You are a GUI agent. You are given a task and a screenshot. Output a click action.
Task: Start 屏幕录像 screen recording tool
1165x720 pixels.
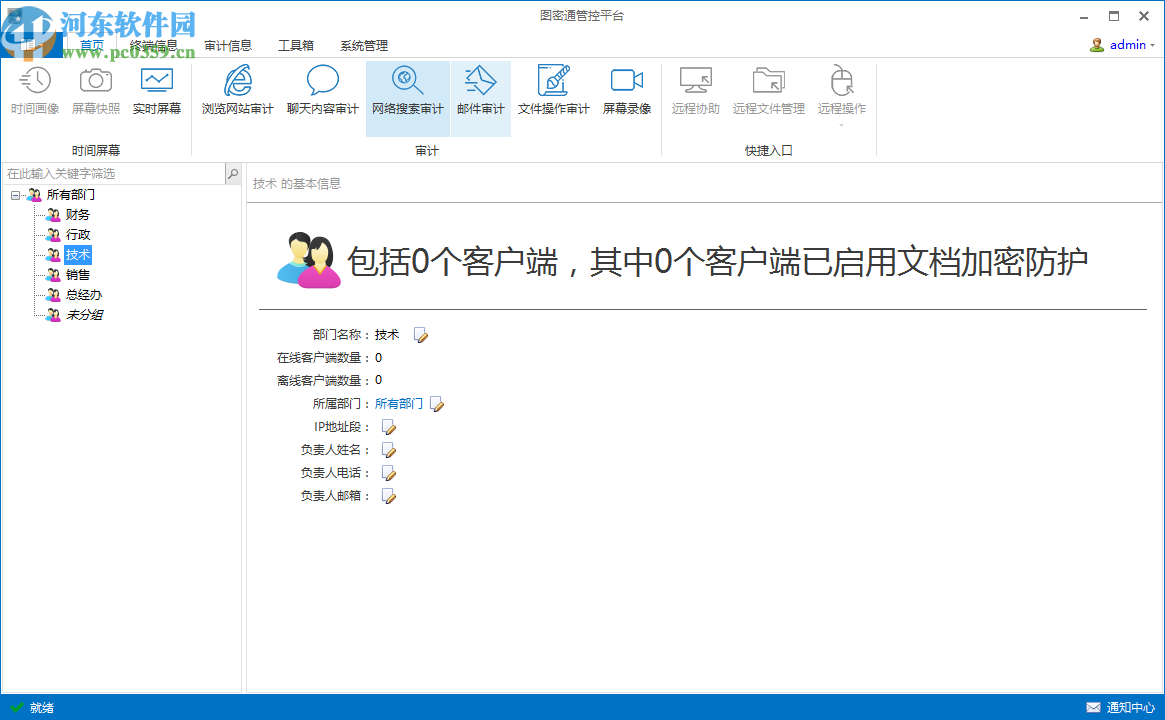[x=626, y=90]
